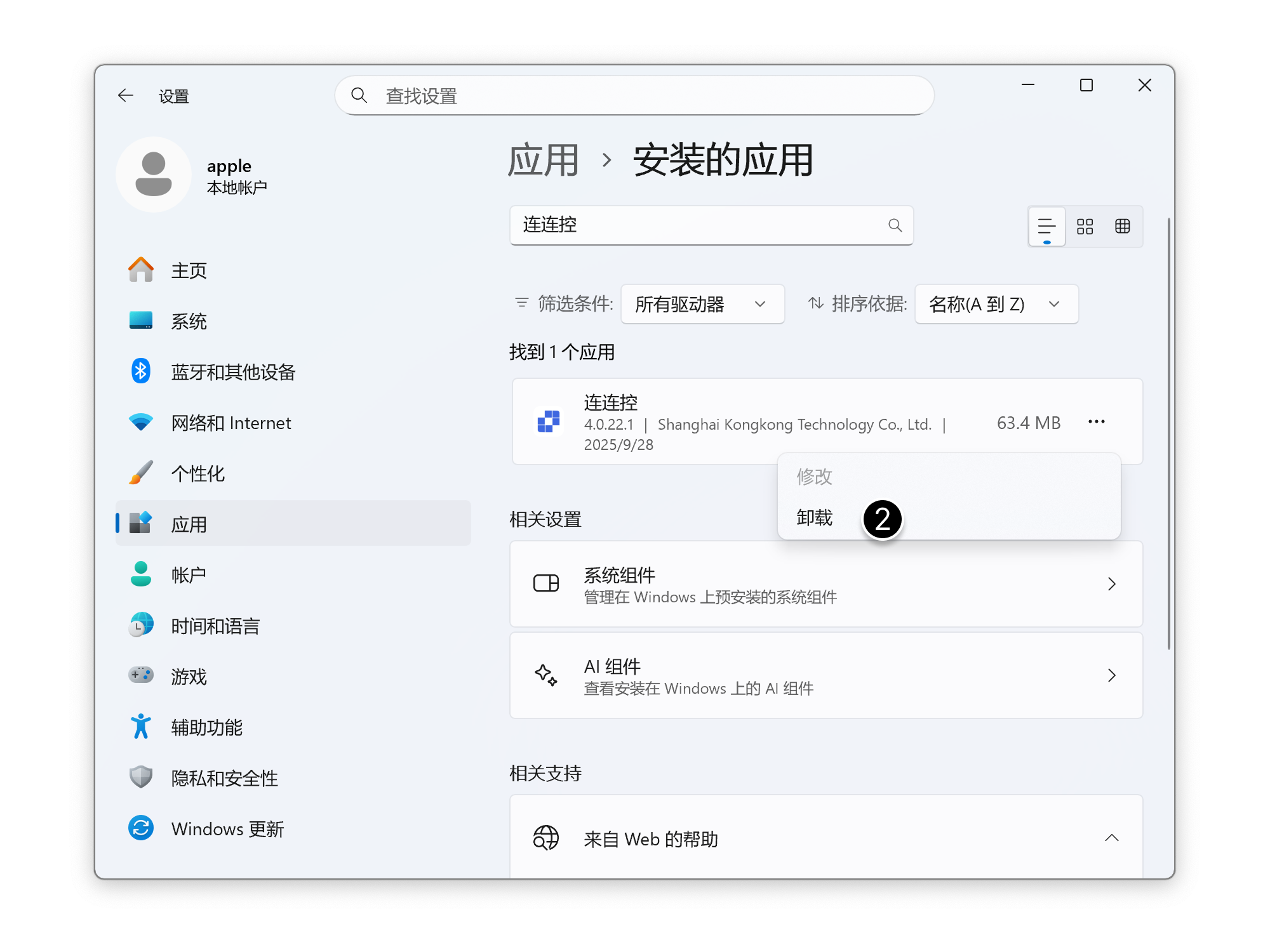The height and width of the screenshot is (952, 1270).
Task: Open 辅助功能 settings in sidebar
Action: [x=207, y=727]
